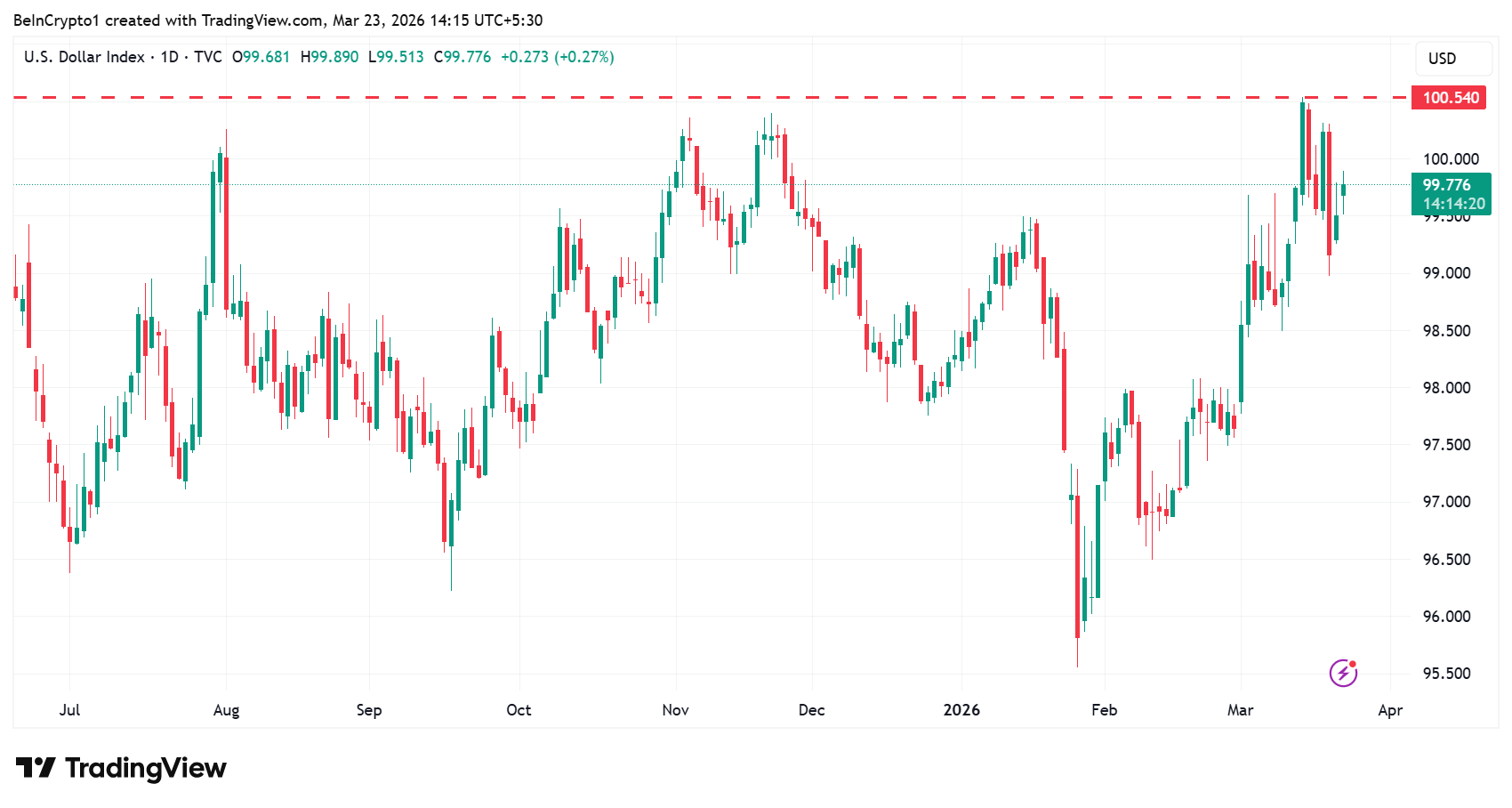Click the purple lightning alert icon
Screen dimensions: 1512x808
pyautogui.click(x=1343, y=674)
